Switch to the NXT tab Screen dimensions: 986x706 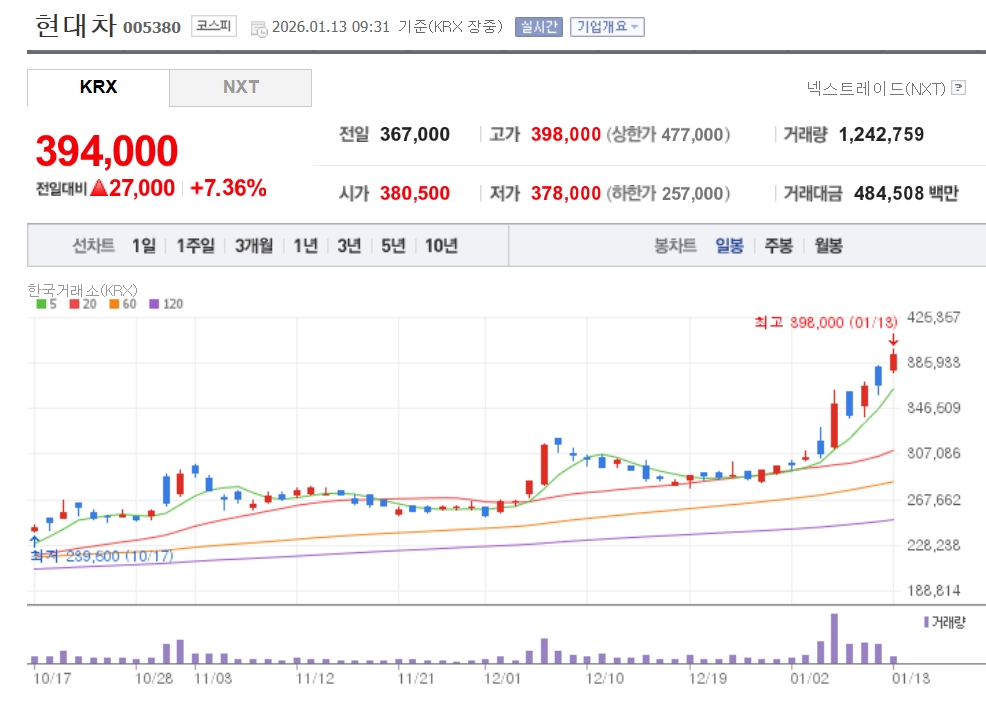(241, 87)
